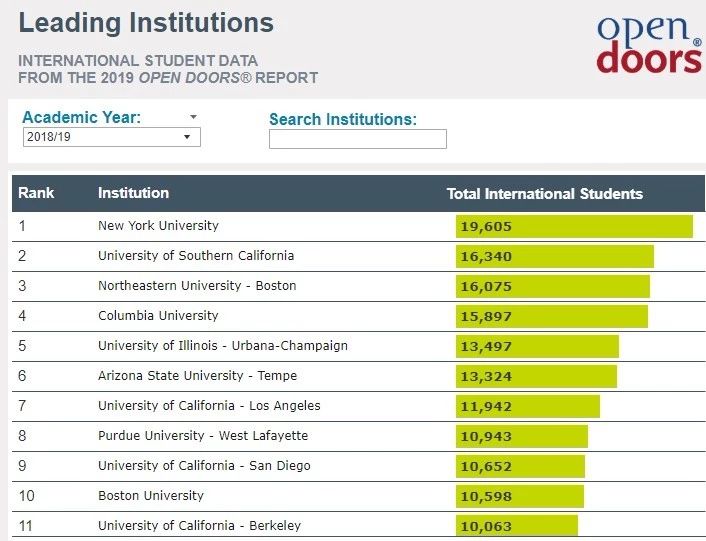The height and width of the screenshot is (541, 706).
Task: Click University of Illinois - Urbana-Champaign
Action: [223, 346]
